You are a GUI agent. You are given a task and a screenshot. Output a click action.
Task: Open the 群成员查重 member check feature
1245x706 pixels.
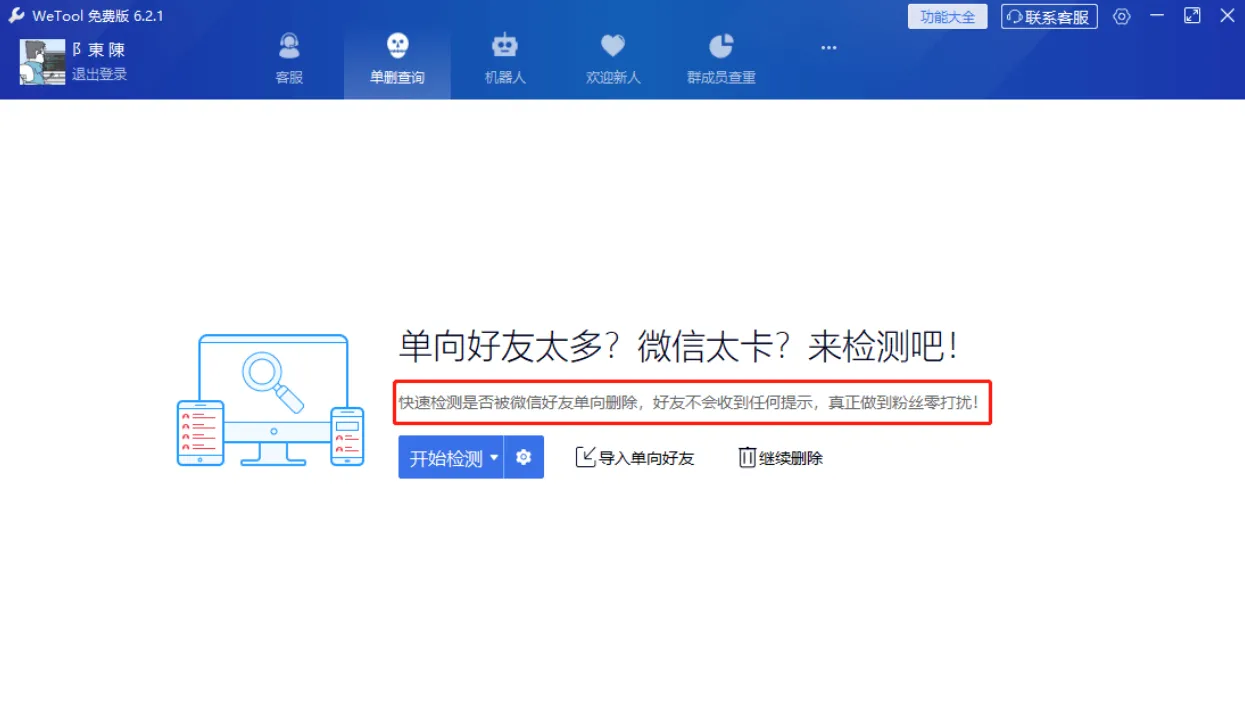point(719,57)
